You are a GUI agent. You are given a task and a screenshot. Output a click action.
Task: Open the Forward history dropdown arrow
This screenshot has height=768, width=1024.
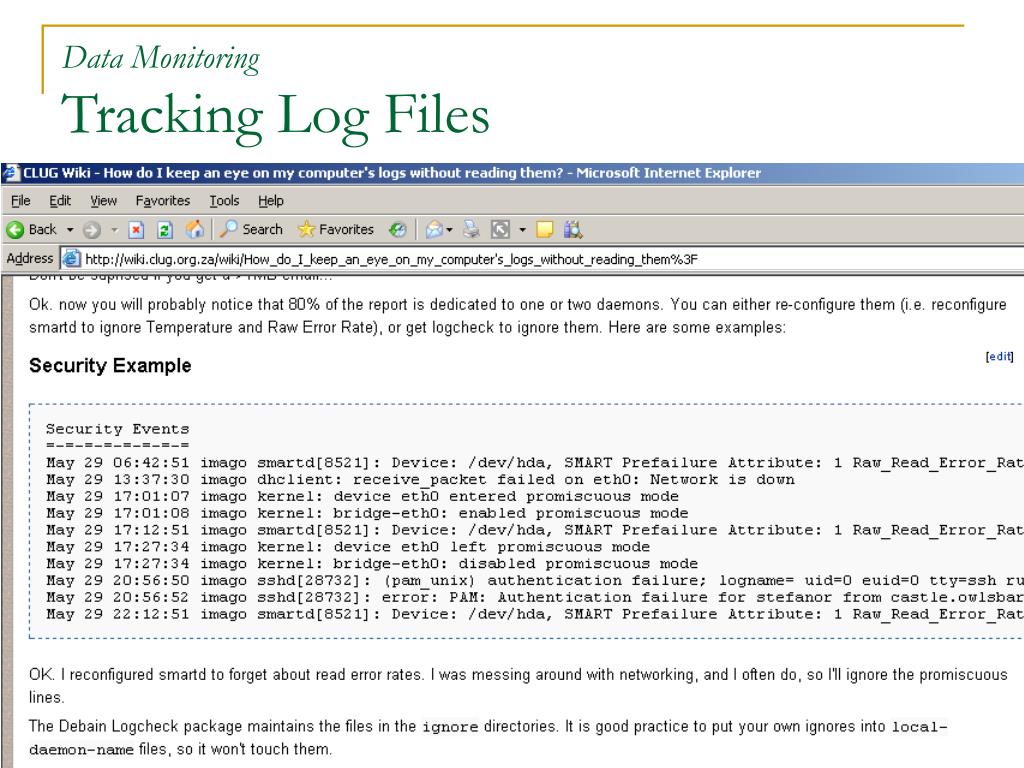pos(114,230)
